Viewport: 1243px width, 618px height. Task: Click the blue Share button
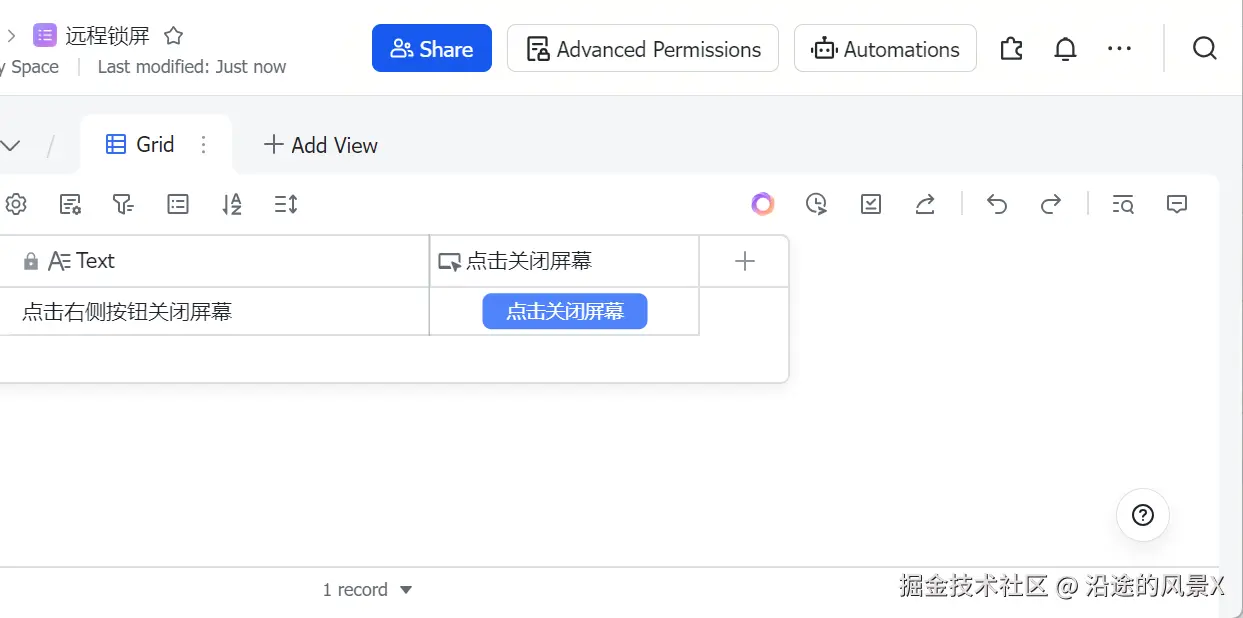(432, 49)
